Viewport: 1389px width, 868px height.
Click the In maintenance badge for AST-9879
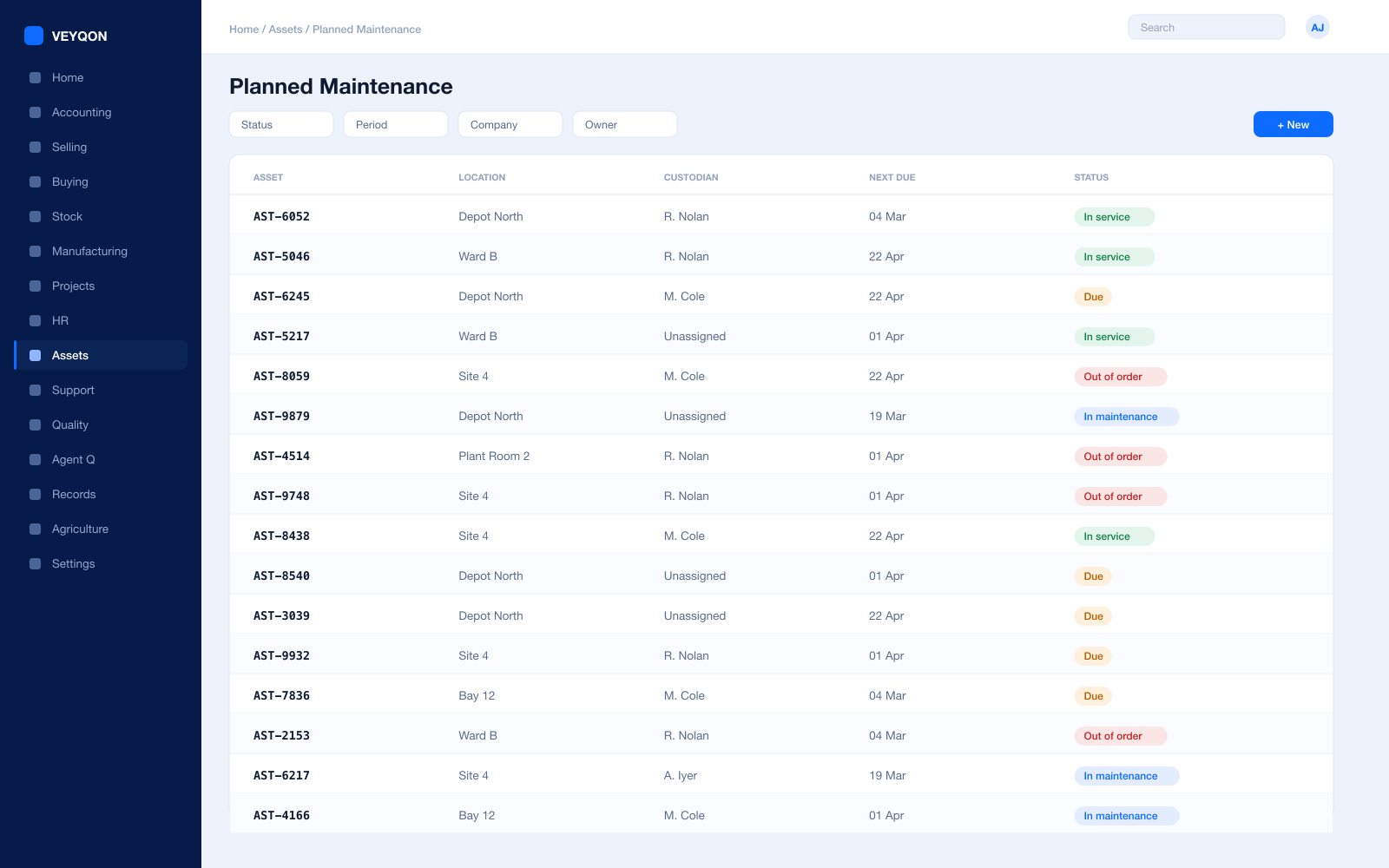pyautogui.click(x=1126, y=417)
